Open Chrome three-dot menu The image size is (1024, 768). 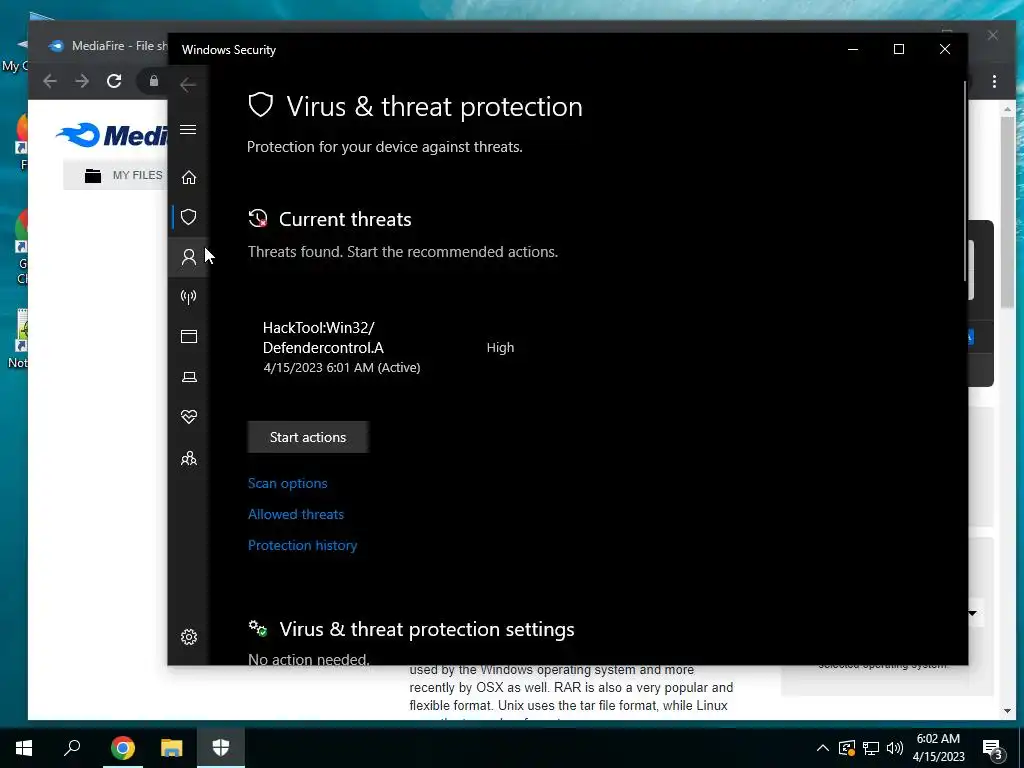point(994,82)
